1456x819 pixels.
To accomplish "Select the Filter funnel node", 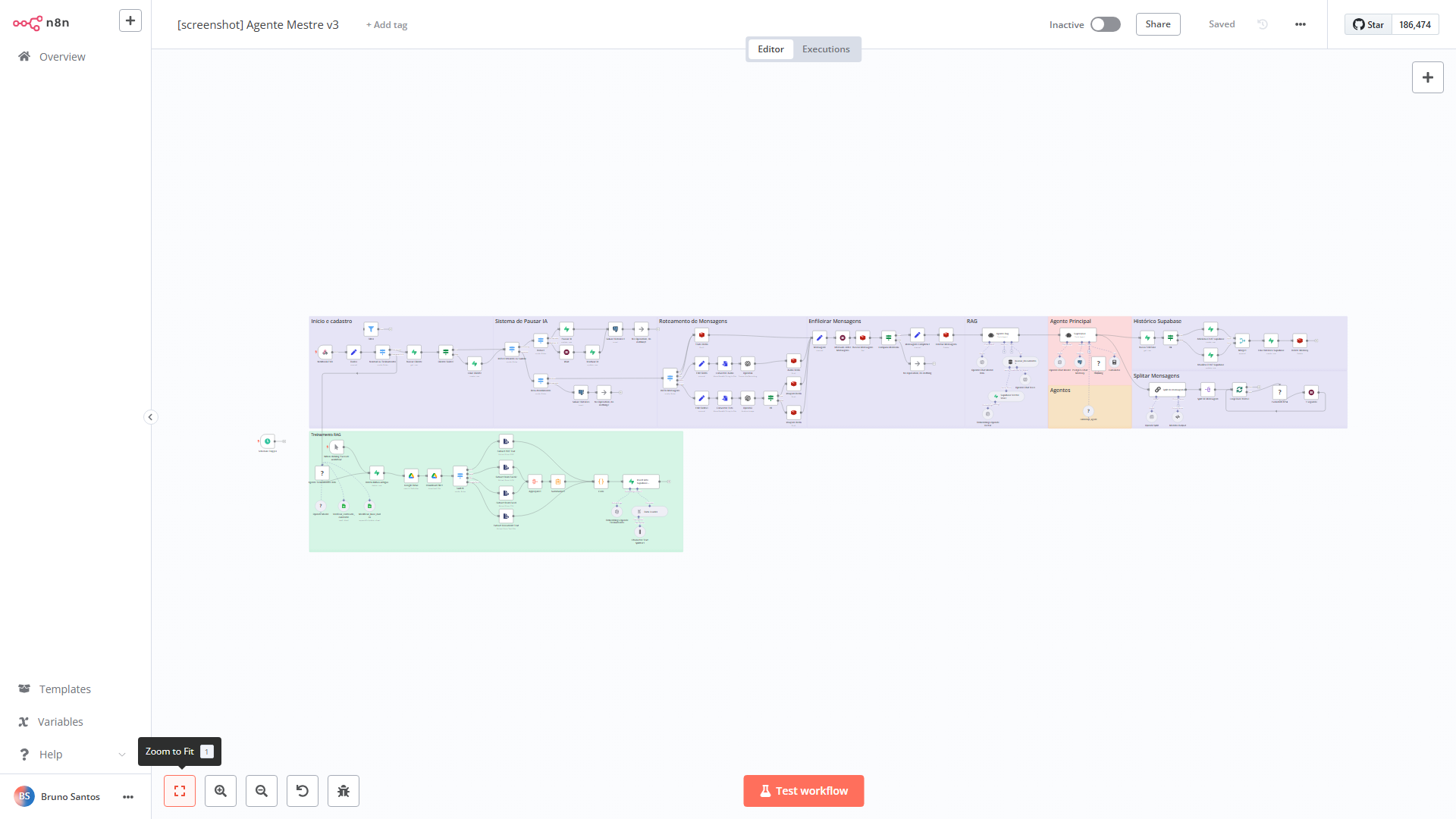I will coord(371,329).
